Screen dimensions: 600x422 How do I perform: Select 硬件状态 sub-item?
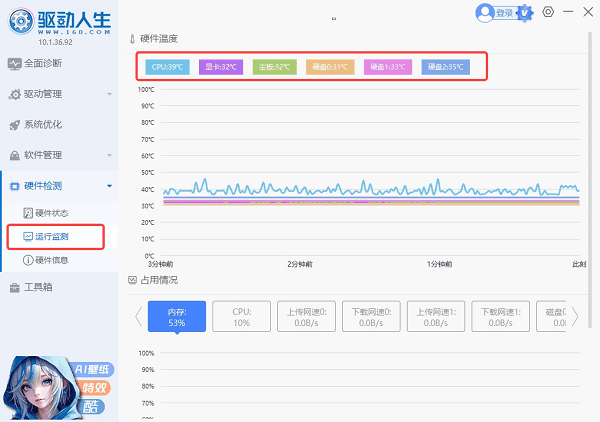(x=51, y=213)
